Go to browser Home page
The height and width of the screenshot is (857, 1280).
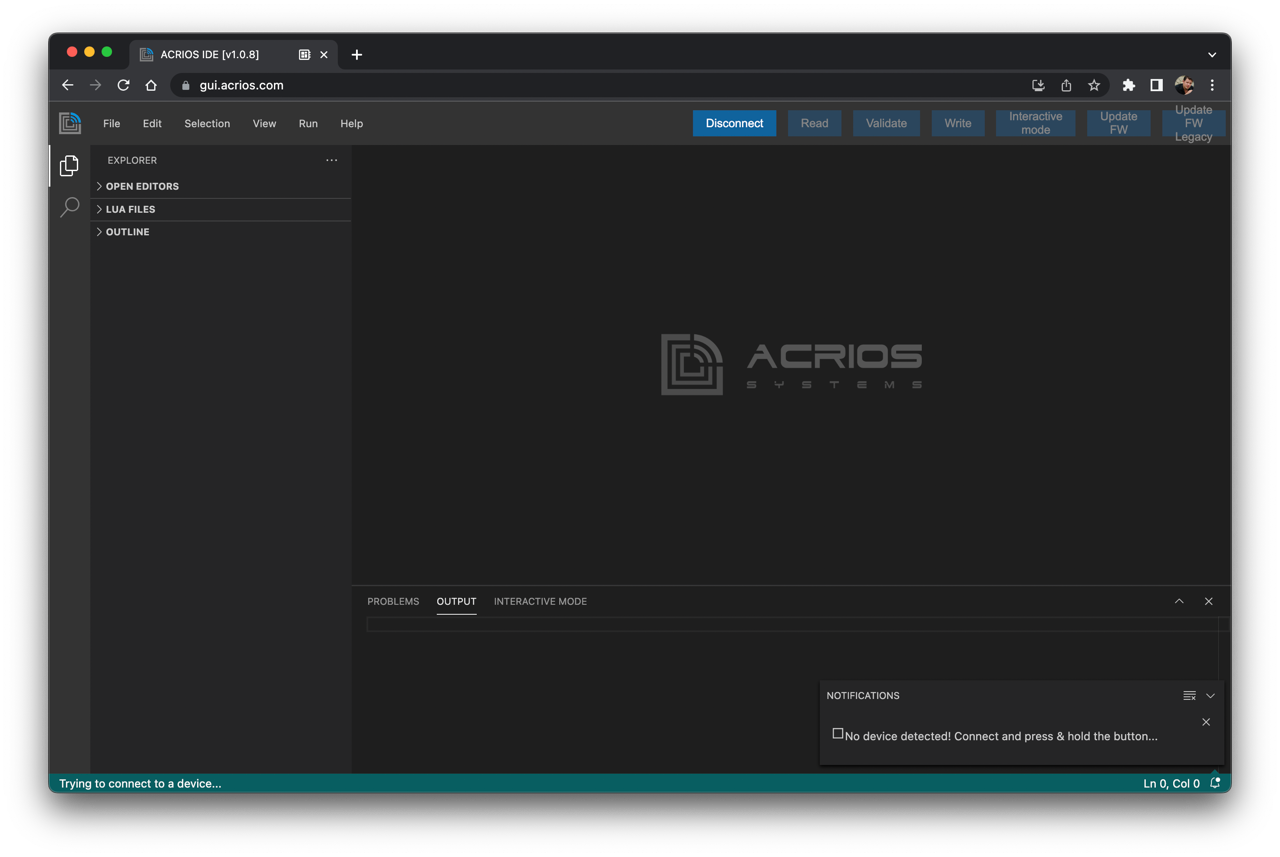point(151,85)
